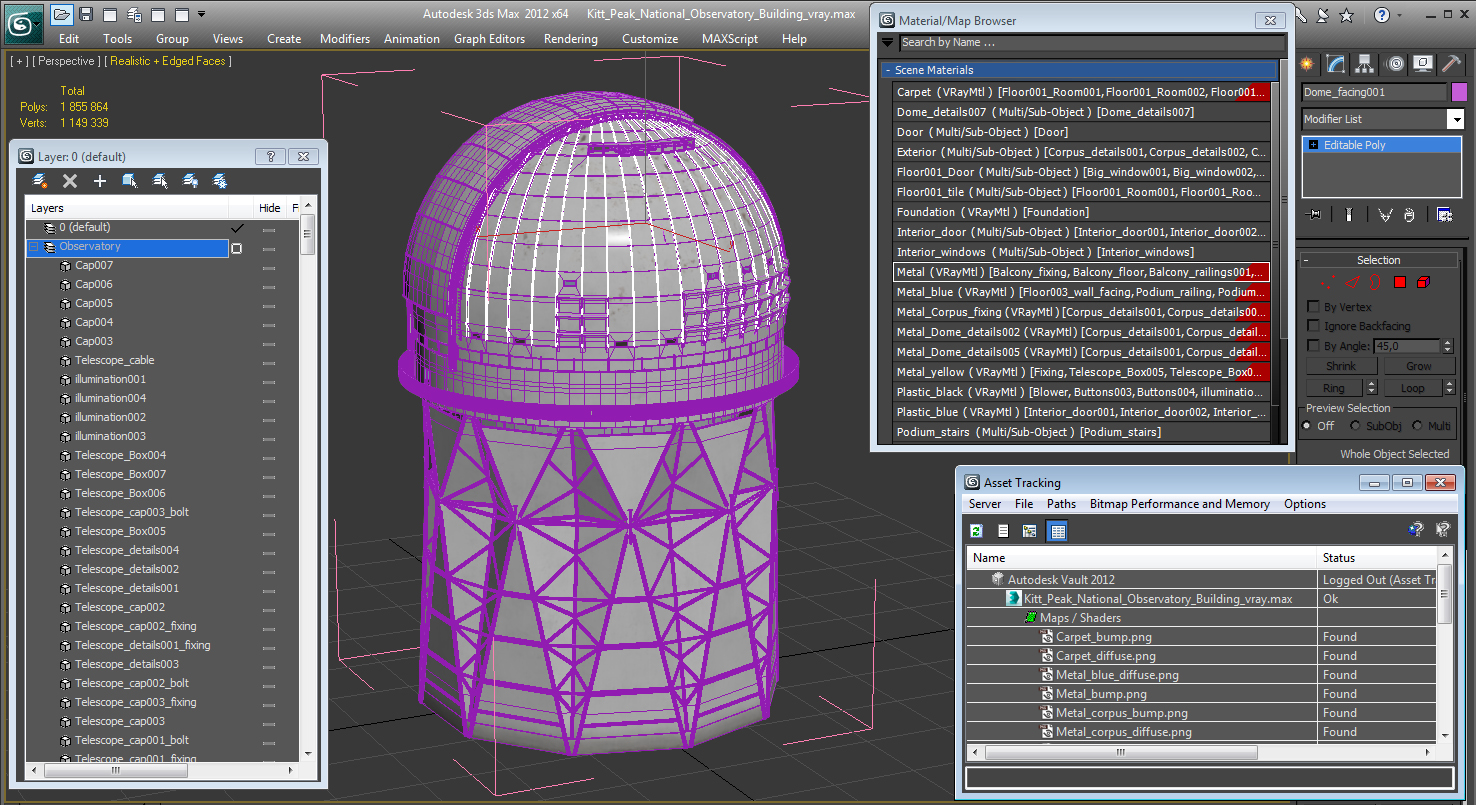This screenshot has width=1476, height=805.
Task: Select Multi preview selection radio button
Action: click(x=1417, y=426)
